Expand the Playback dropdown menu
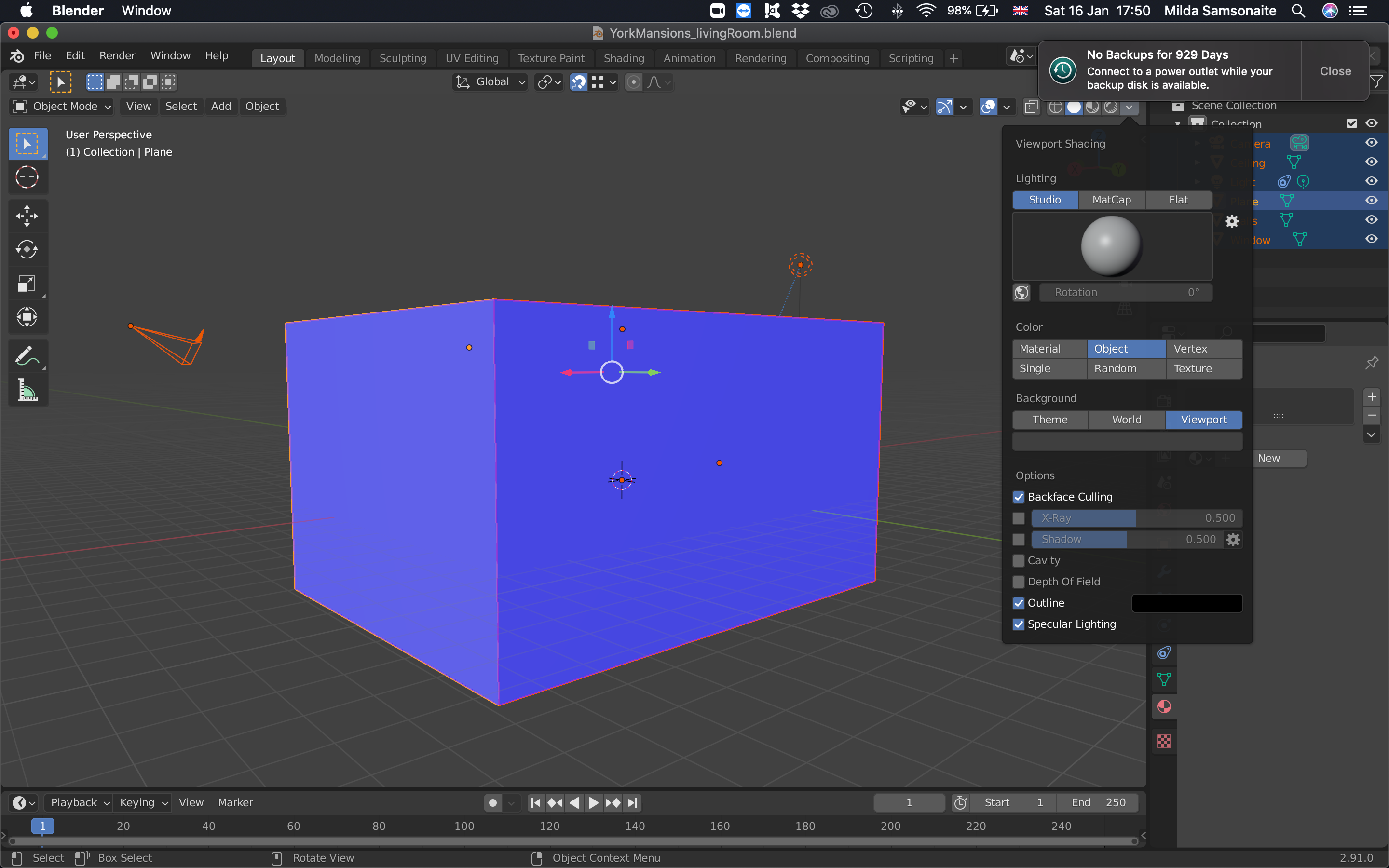 coord(79,802)
